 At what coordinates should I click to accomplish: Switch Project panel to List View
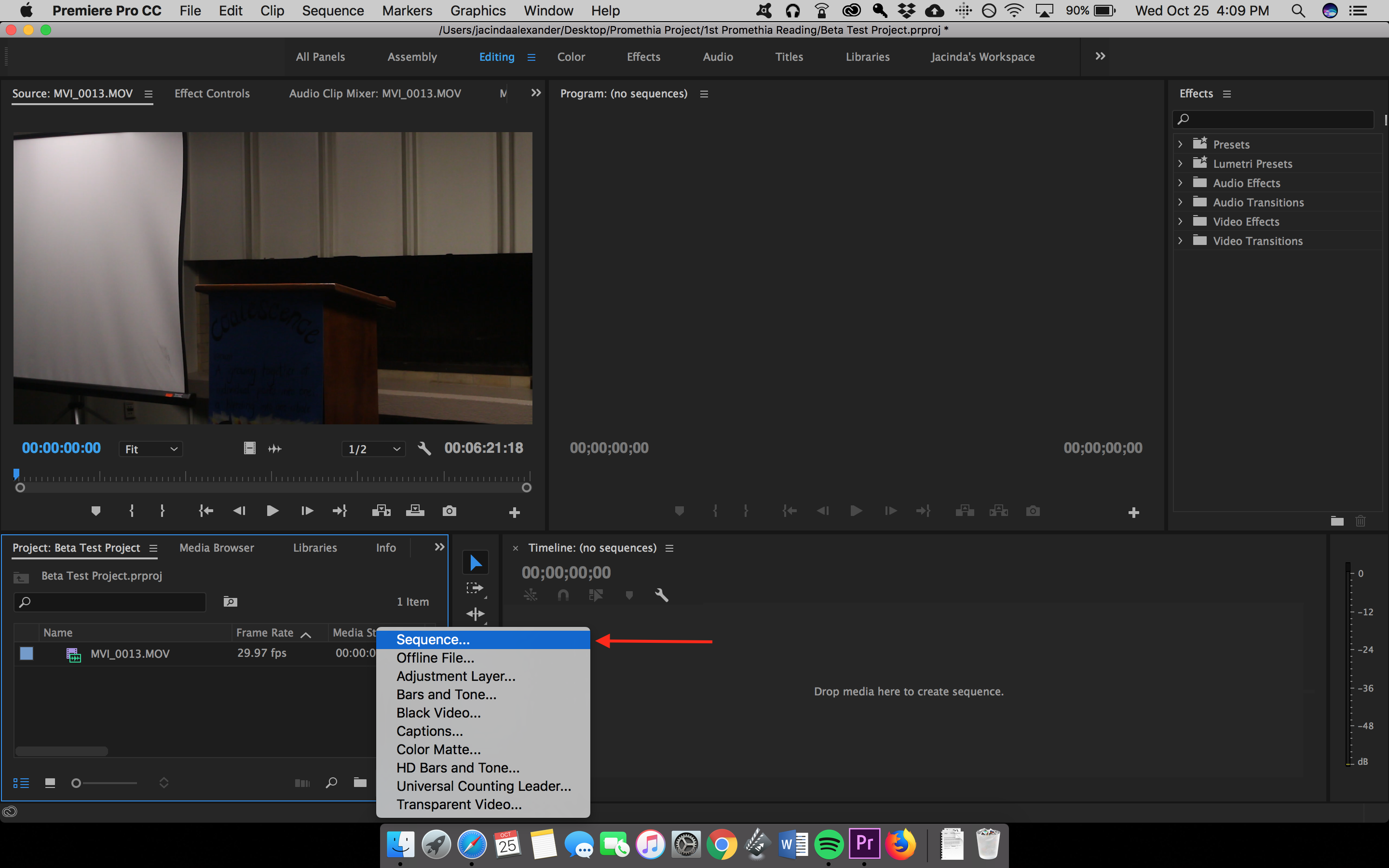coord(21,783)
